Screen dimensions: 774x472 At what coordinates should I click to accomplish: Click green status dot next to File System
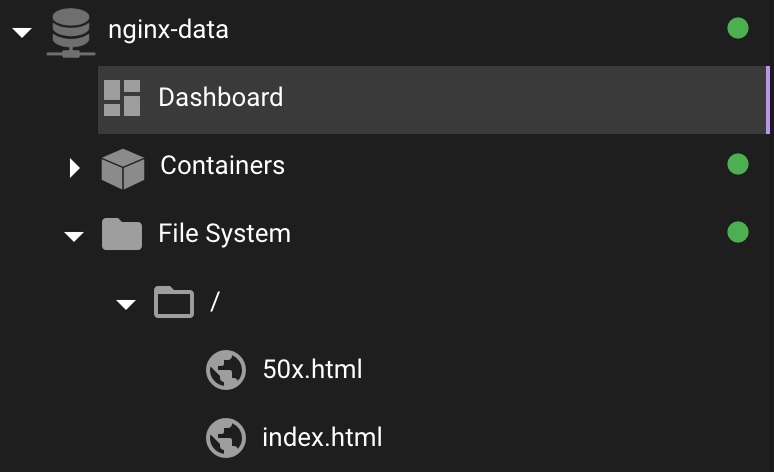click(x=738, y=232)
